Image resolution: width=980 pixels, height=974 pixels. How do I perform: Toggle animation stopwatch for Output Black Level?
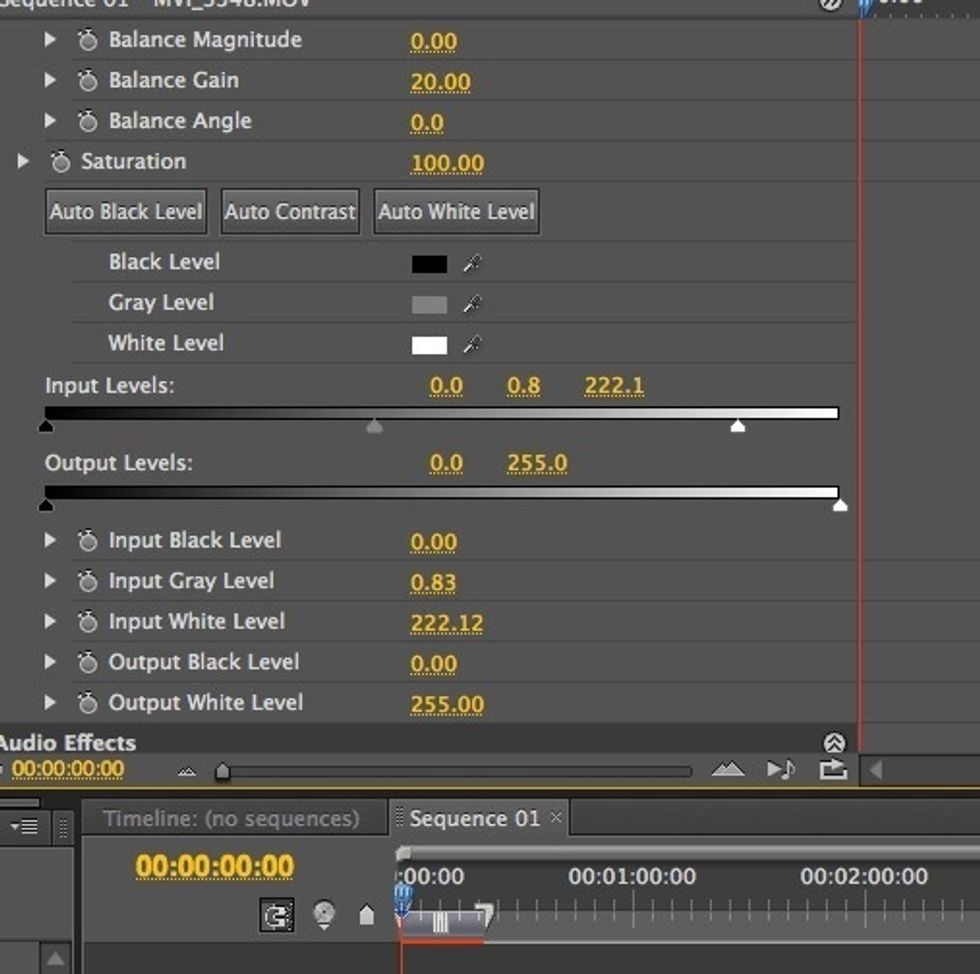tap(88, 662)
